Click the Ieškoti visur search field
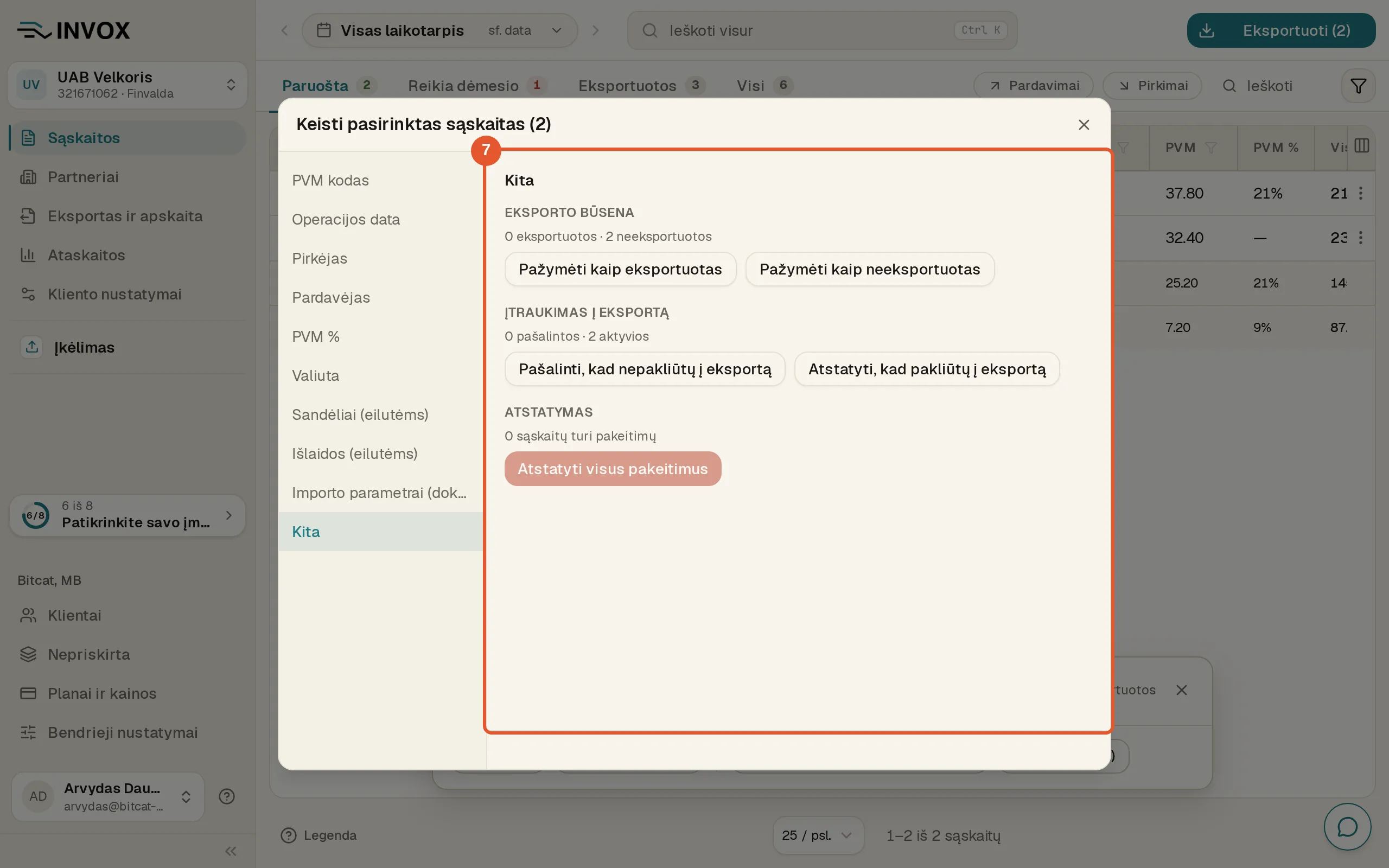Viewport: 1389px width, 868px height. pos(822,30)
